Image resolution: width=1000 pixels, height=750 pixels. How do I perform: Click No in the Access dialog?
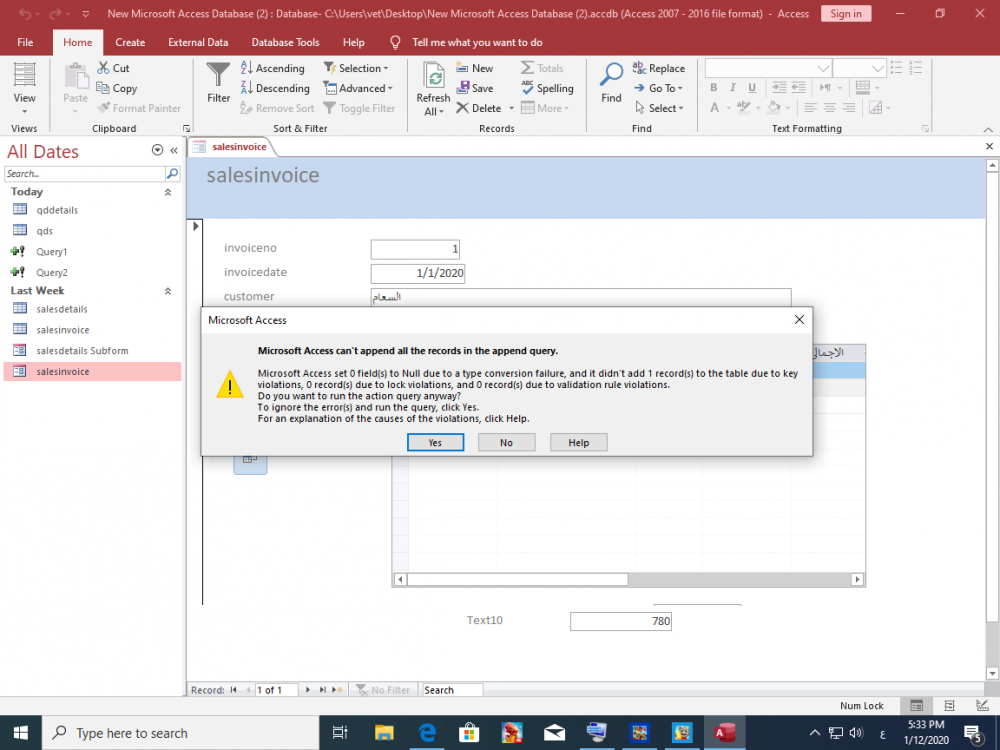506,443
